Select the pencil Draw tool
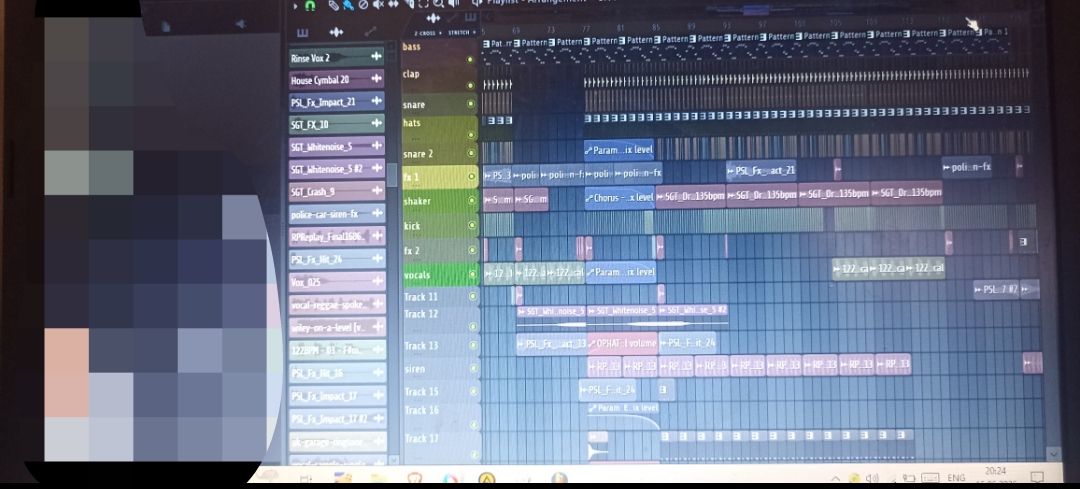Viewport: 1080px width, 489px height. [x=333, y=6]
